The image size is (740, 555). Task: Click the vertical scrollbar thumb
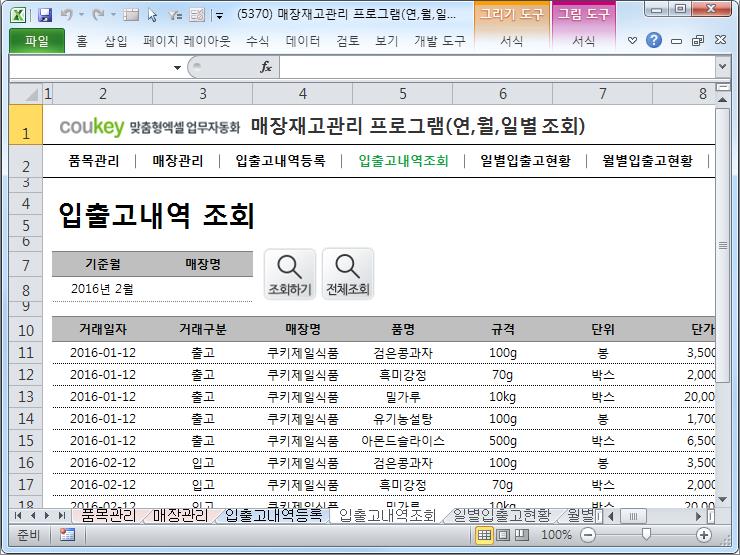[722, 245]
